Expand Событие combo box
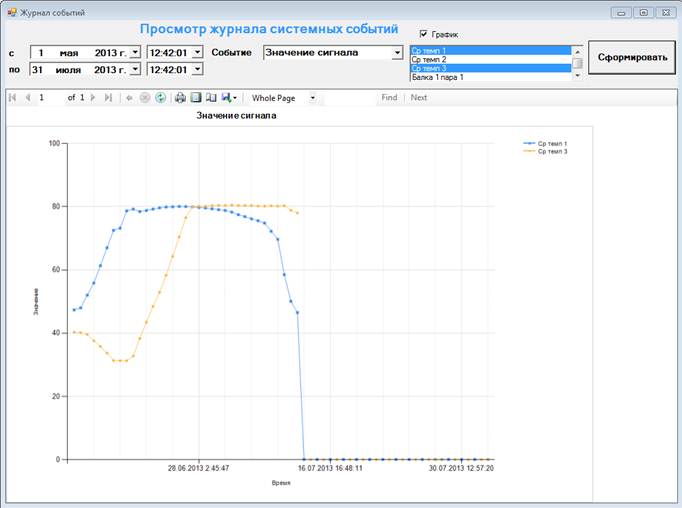 point(397,53)
